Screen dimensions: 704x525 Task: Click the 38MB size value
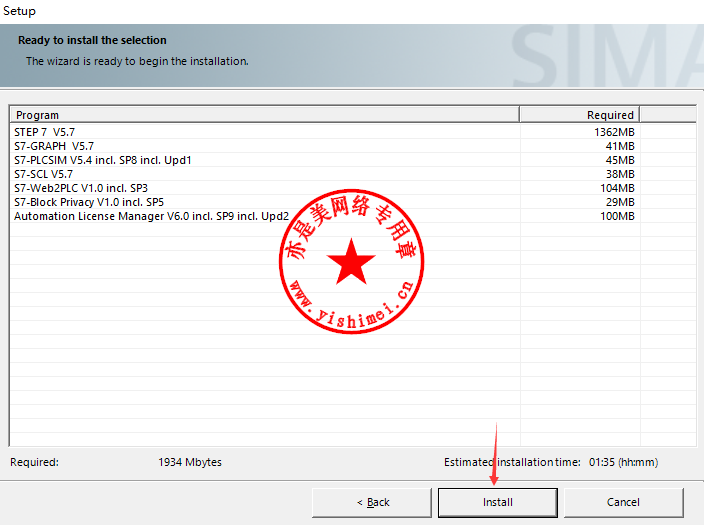click(x=620, y=174)
